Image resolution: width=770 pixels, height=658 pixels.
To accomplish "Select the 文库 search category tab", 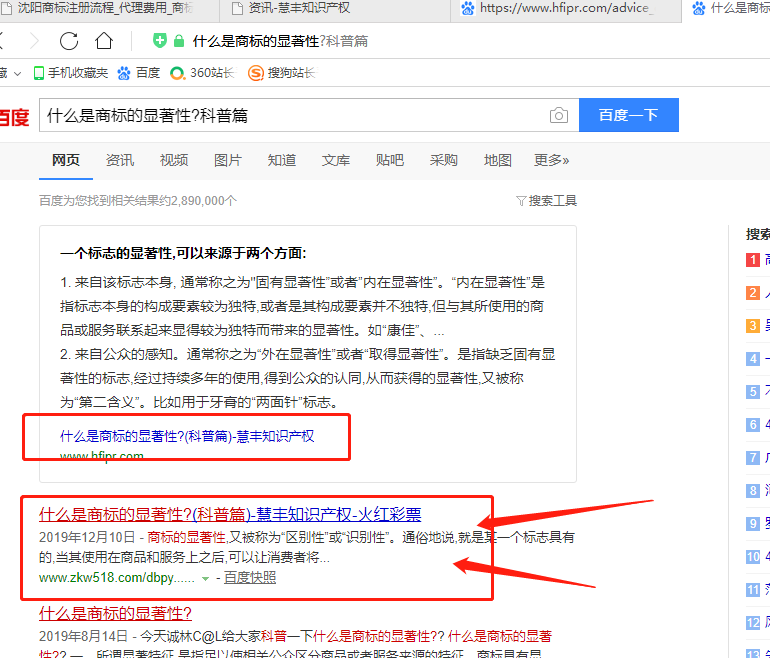I will [x=336, y=160].
